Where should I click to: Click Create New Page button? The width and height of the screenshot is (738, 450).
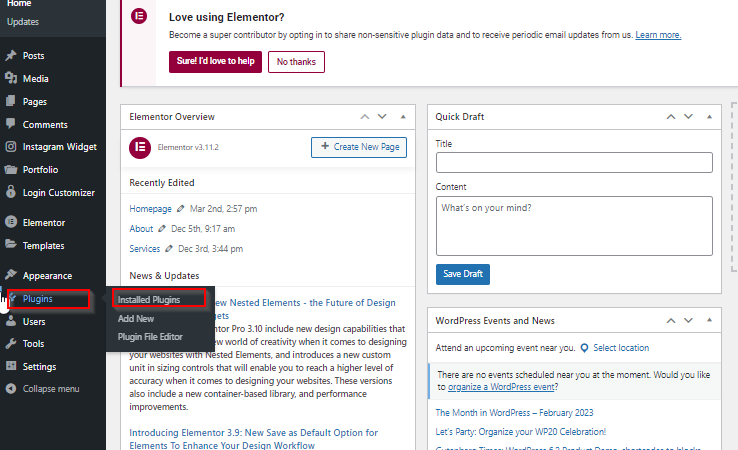(x=359, y=147)
